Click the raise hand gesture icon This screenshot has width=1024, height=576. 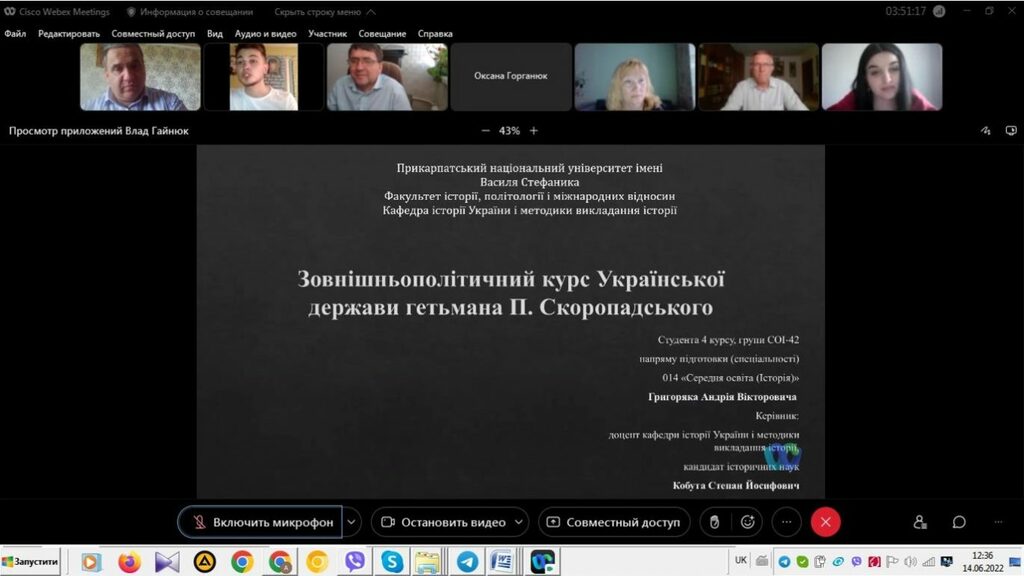click(714, 522)
